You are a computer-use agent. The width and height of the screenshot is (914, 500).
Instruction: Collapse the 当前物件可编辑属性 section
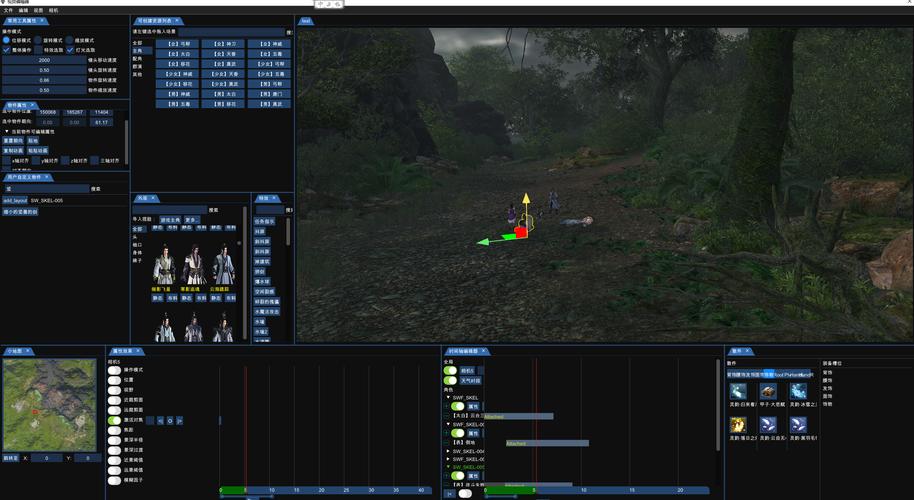coord(7,132)
